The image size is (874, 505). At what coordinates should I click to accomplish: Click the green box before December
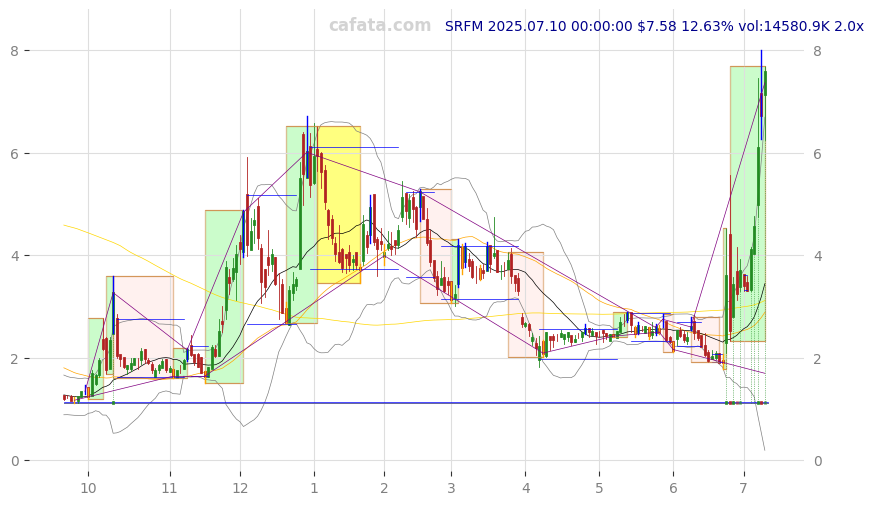coord(224,297)
